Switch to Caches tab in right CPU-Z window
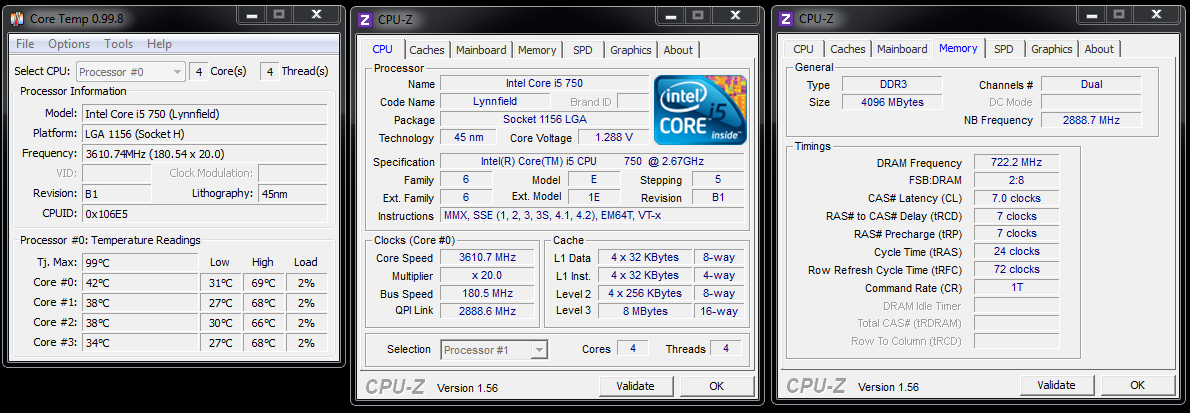This screenshot has height=413, width=1190. [848, 49]
